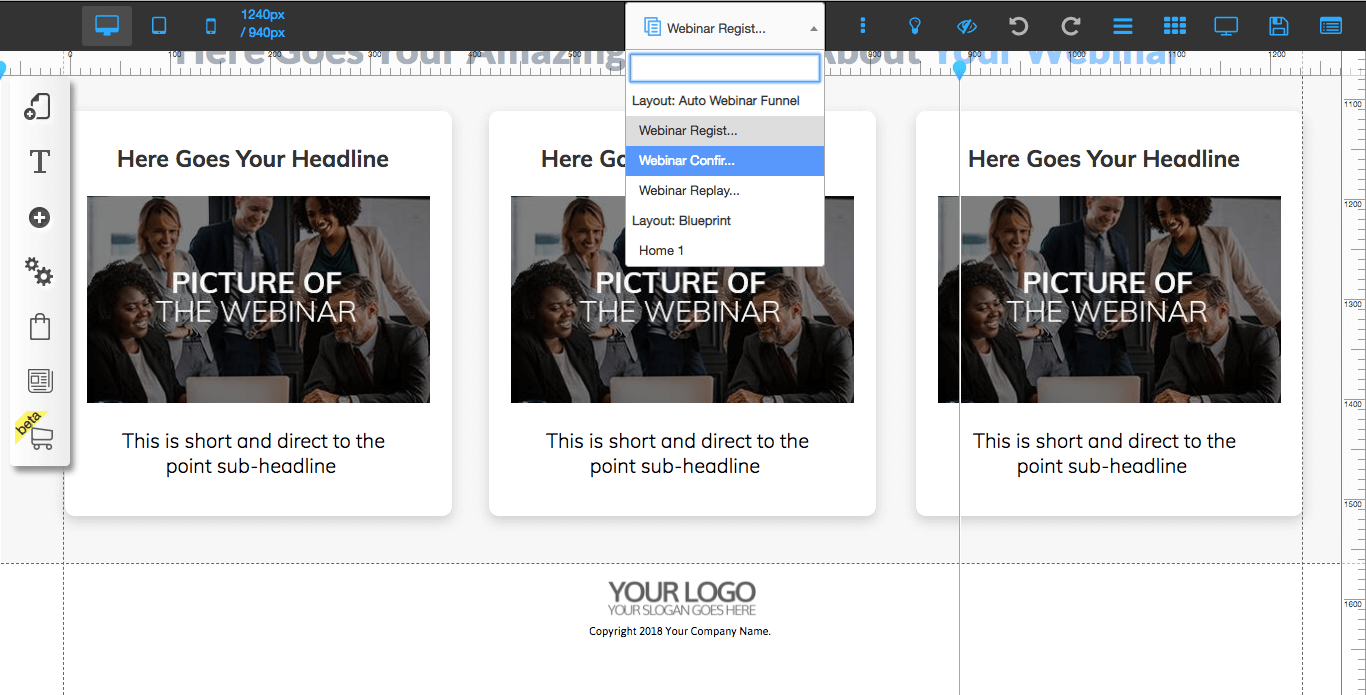1366x695 pixels.
Task: Click the blue ruler guide marker
Action: [x=960, y=70]
